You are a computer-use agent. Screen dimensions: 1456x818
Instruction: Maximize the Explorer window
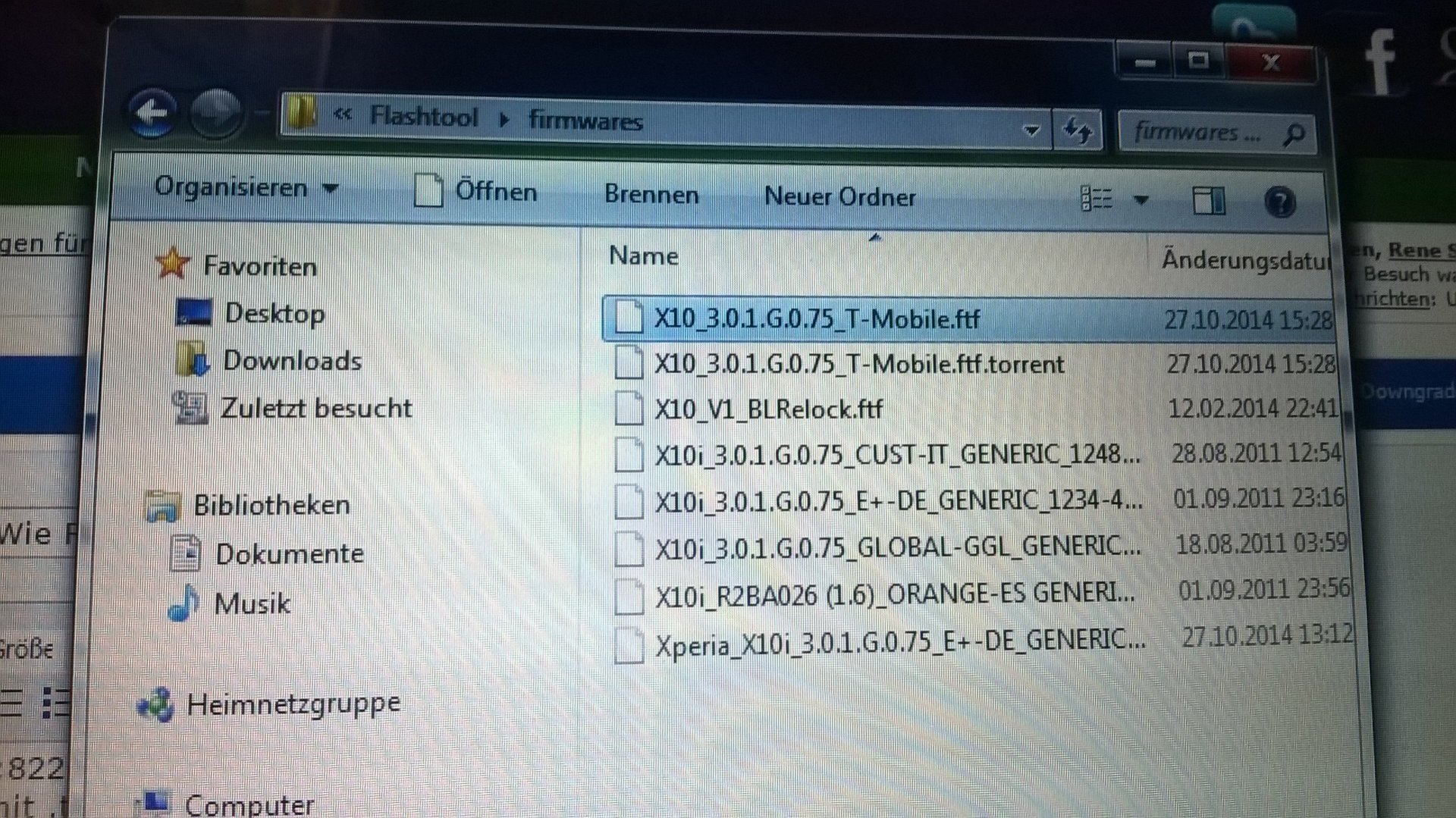(1198, 60)
